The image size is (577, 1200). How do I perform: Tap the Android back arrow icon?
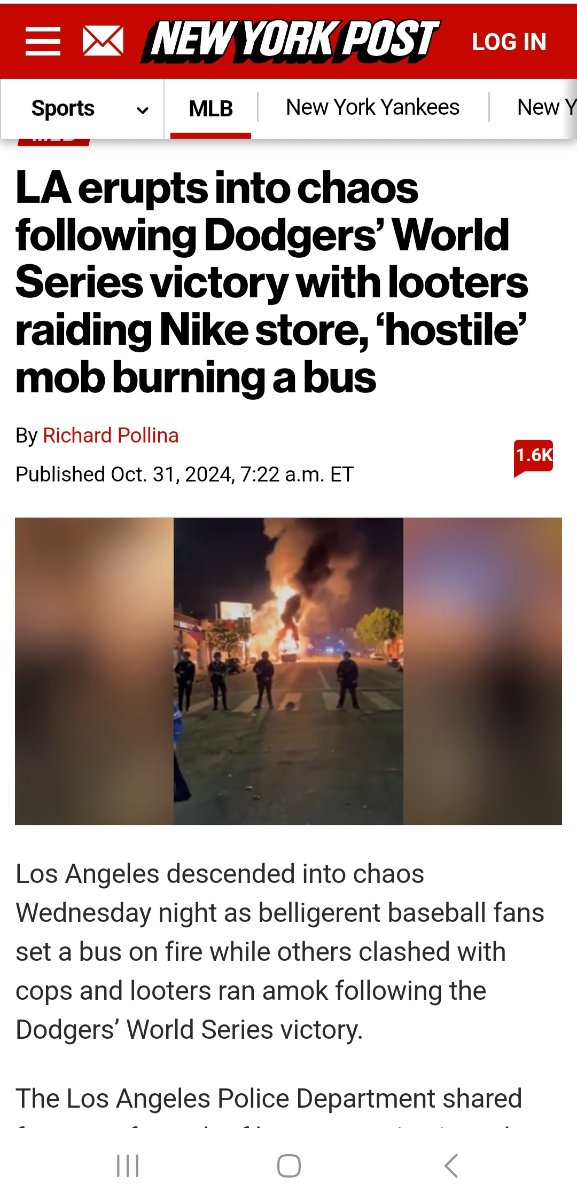pyautogui.click(x=450, y=1165)
